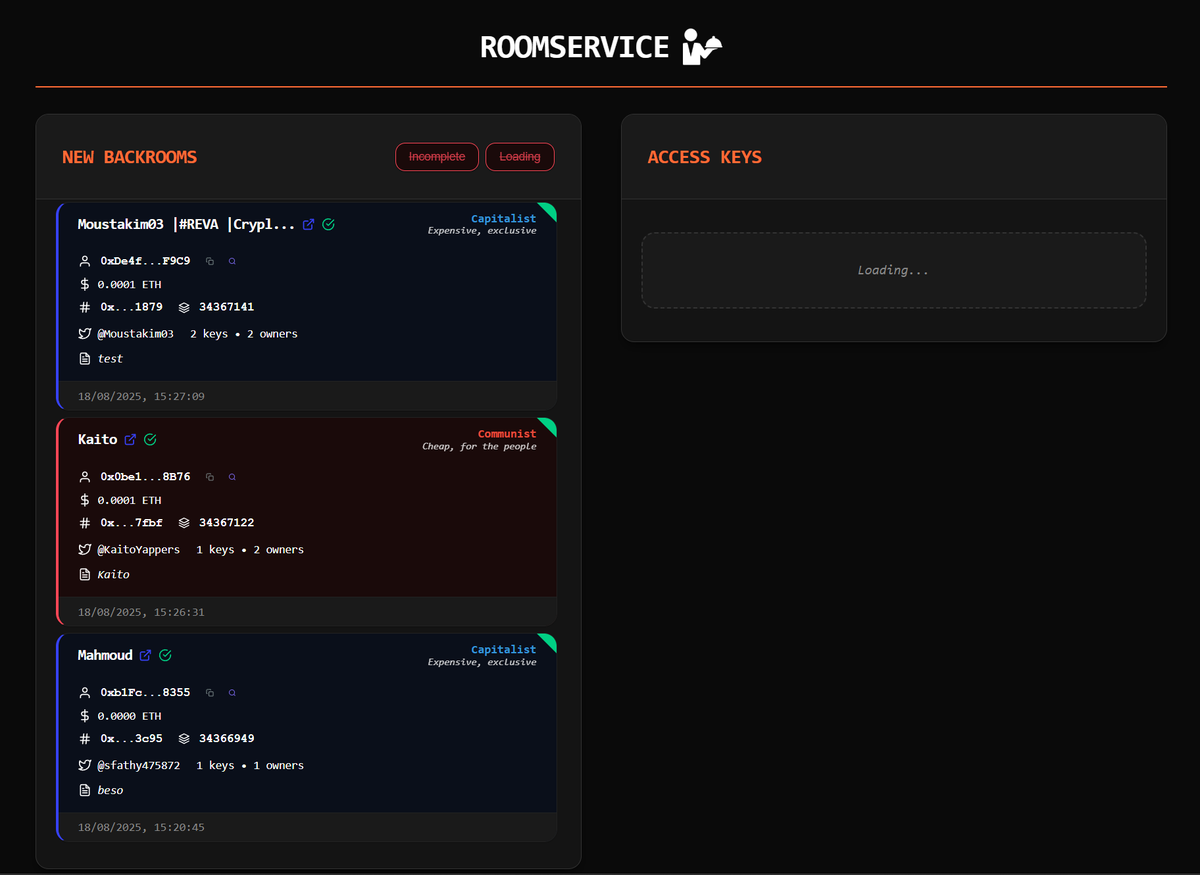Click the Loading... placeholder in Access Keys
The height and width of the screenshot is (875, 1200).
893,270
